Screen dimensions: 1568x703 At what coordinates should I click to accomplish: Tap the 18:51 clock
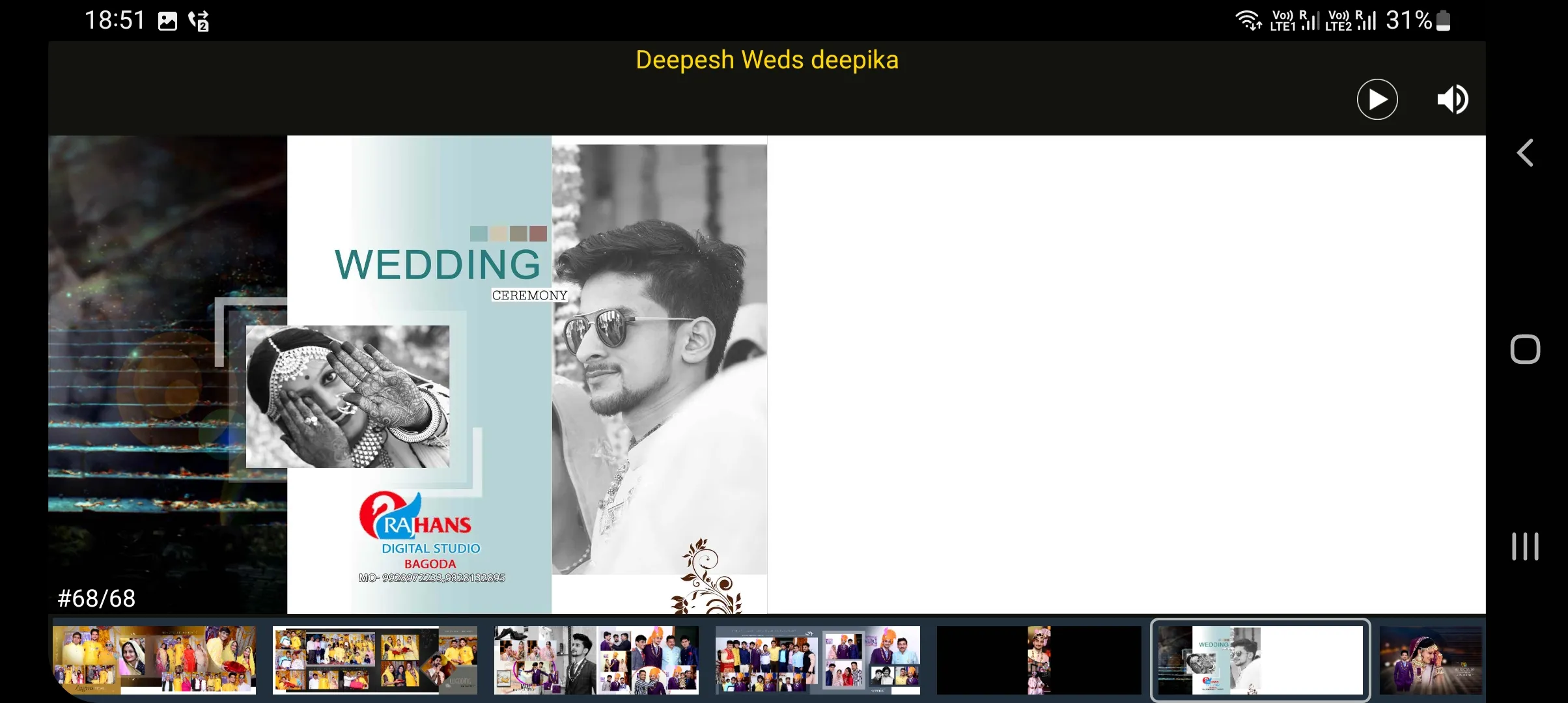pyautogui.click(x=115, y=20)
